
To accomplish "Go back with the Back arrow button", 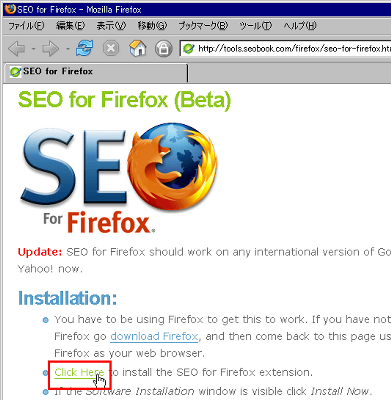I will [16, 49].
